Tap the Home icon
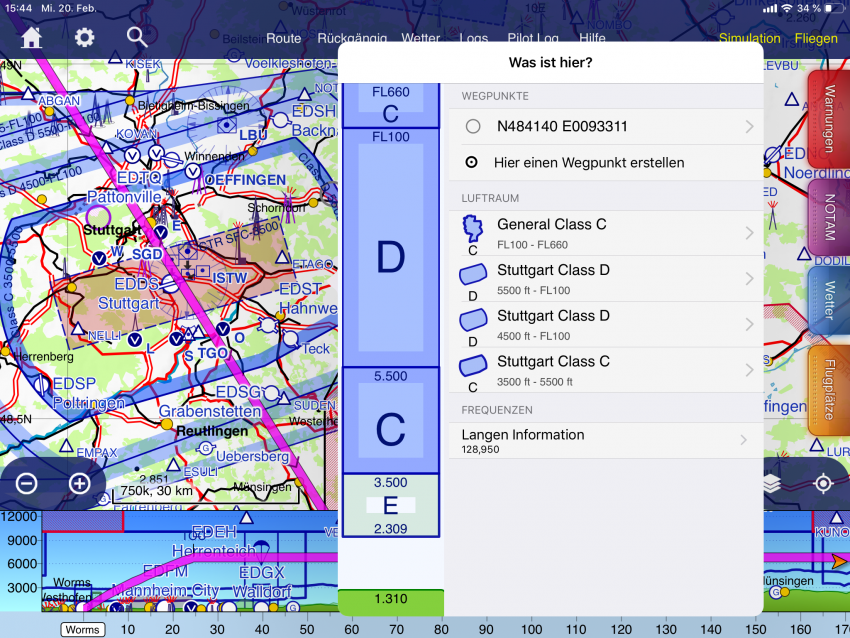The width and height of the screenshot is (850, 638). coord(32,38)
